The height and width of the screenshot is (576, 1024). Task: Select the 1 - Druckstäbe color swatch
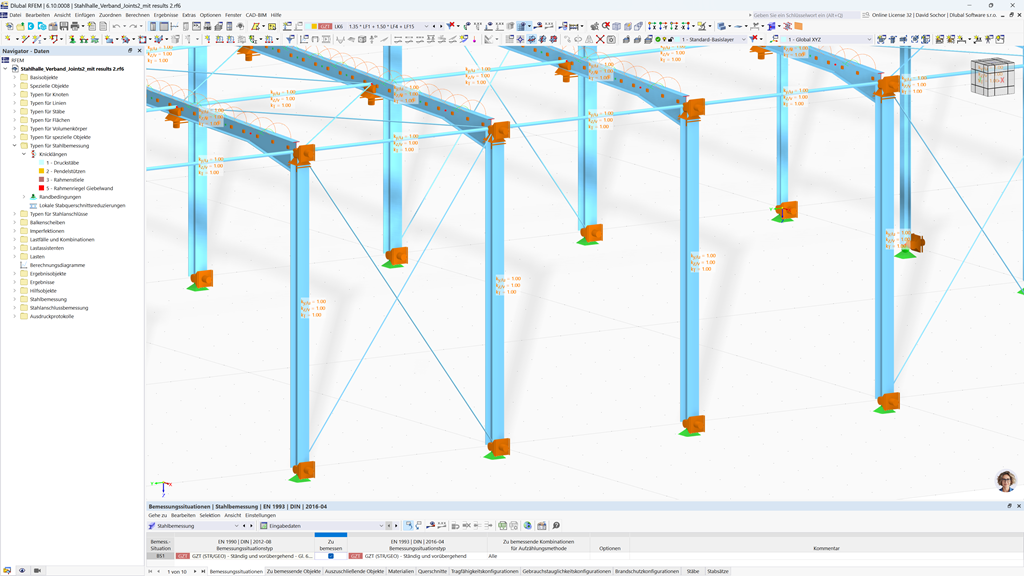click(42, 163)
